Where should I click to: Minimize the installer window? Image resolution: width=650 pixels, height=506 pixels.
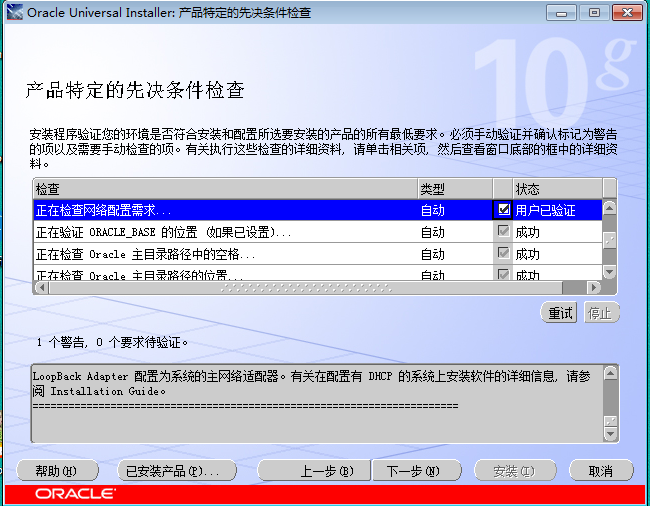561,13
